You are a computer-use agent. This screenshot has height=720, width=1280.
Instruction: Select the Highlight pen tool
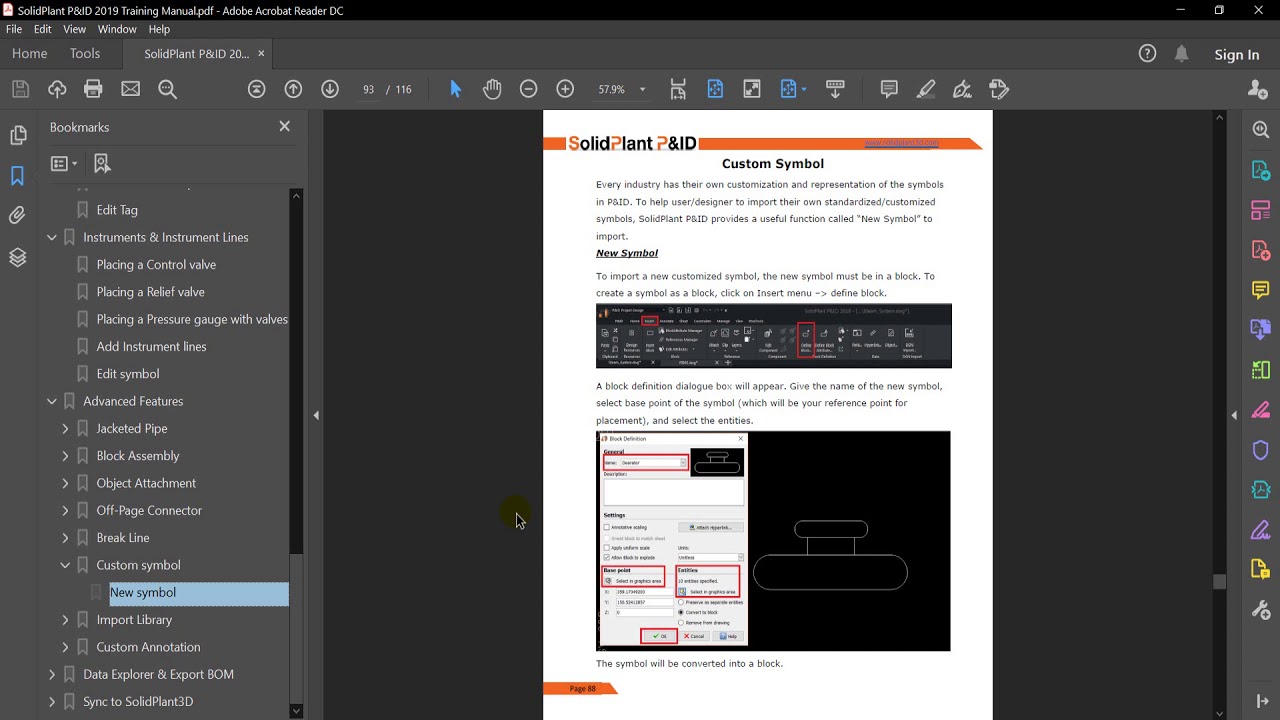pos(926,89)
